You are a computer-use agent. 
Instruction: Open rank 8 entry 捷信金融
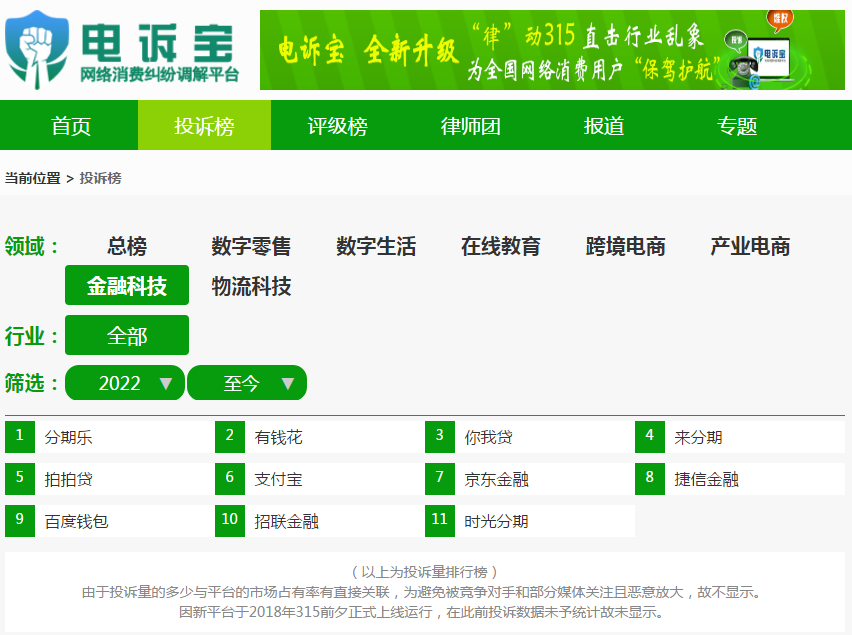740,479
